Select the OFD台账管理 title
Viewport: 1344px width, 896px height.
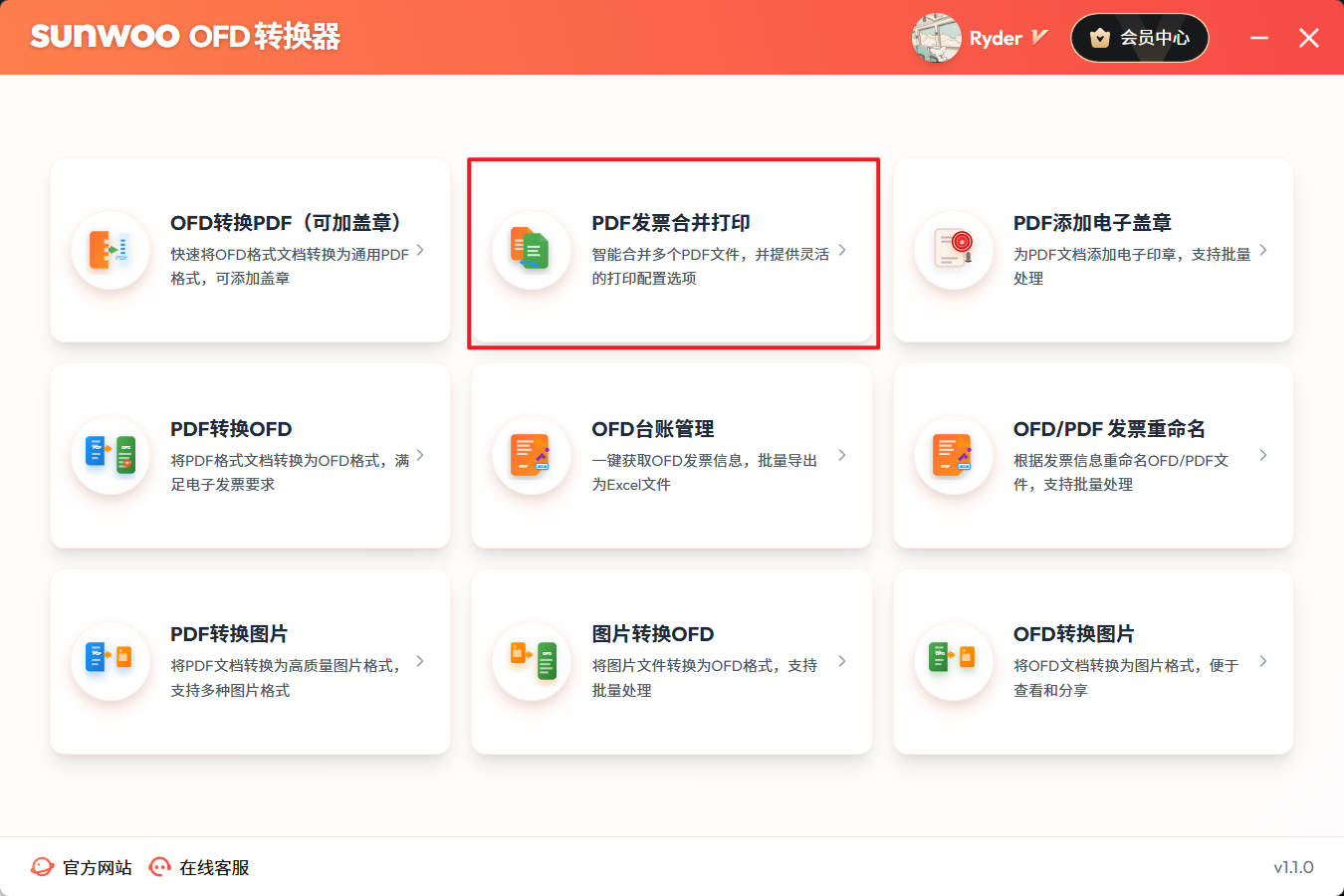coord(653,429)
